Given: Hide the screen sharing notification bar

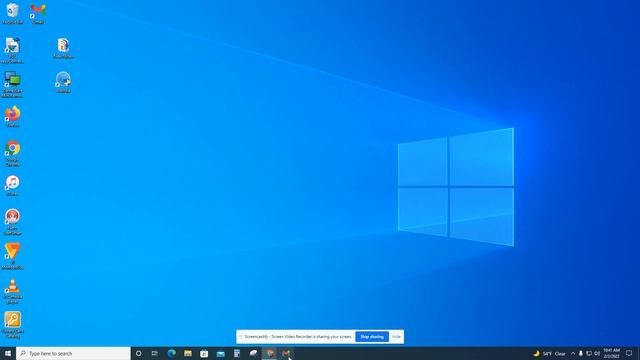Looking at the screenshot, I should click(x=396, y=337).
